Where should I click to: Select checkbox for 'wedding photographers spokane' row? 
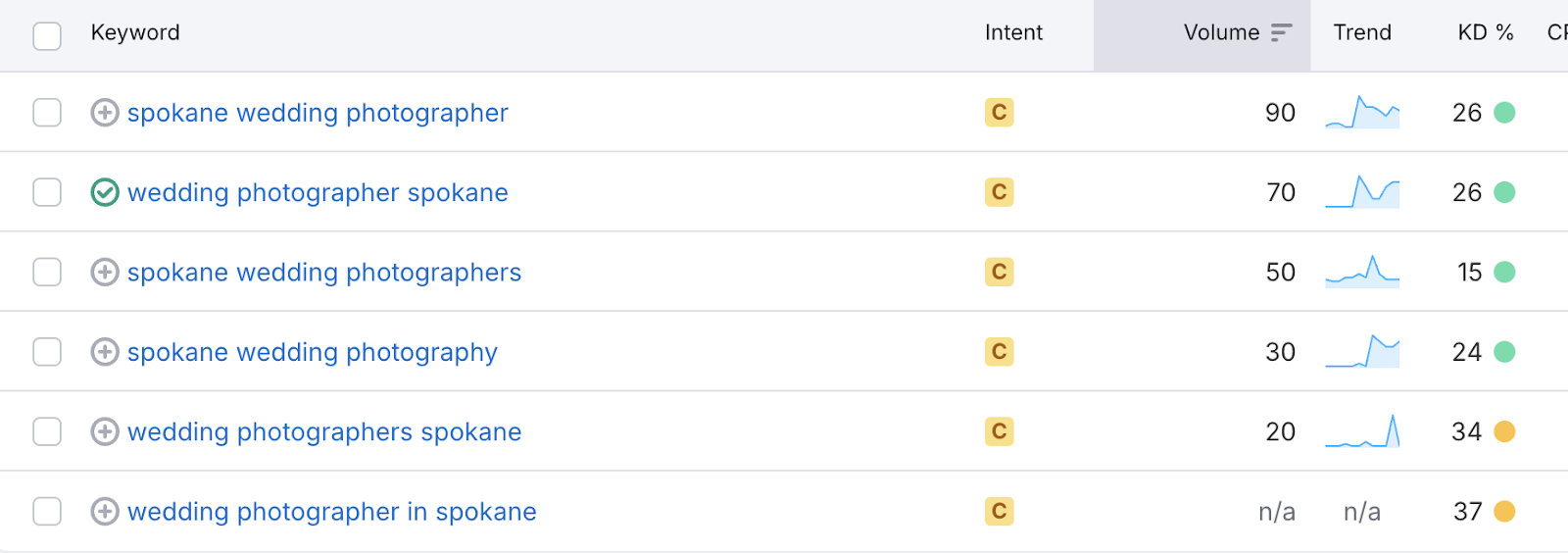[x=47, y=431]
